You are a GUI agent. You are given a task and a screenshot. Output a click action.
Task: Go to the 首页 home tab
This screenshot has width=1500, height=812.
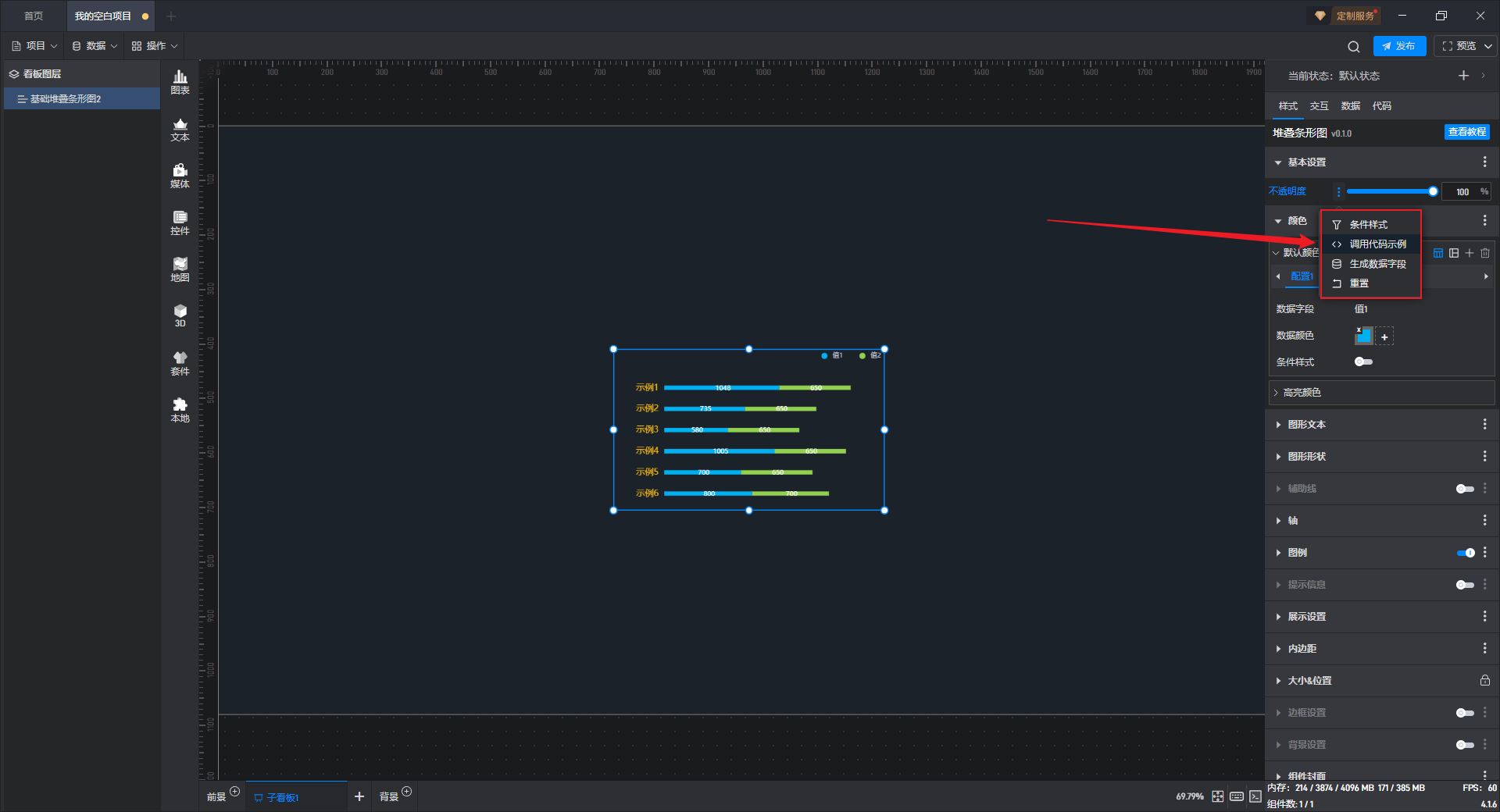(33, 16)
